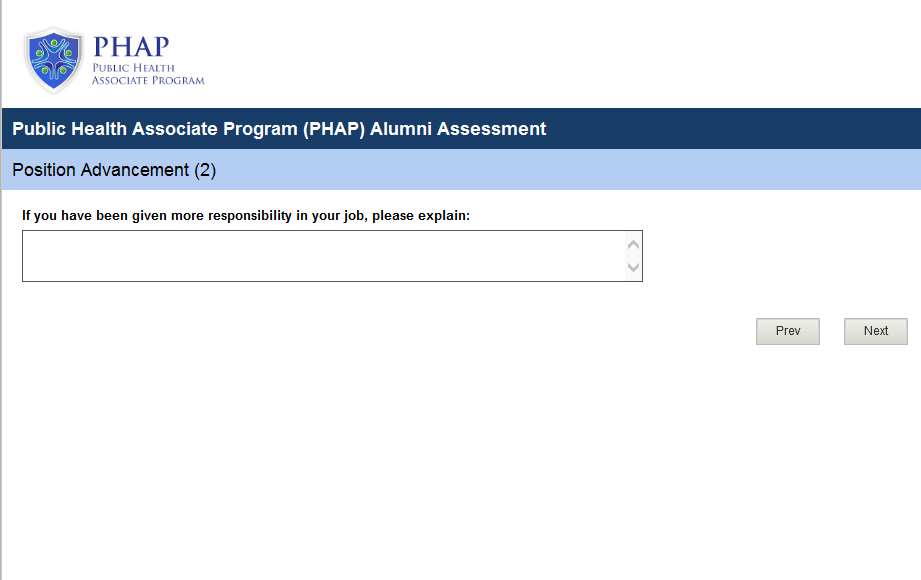
Task: Click the large PHAP wordmark beside the shield
Action: click(131, 47)
